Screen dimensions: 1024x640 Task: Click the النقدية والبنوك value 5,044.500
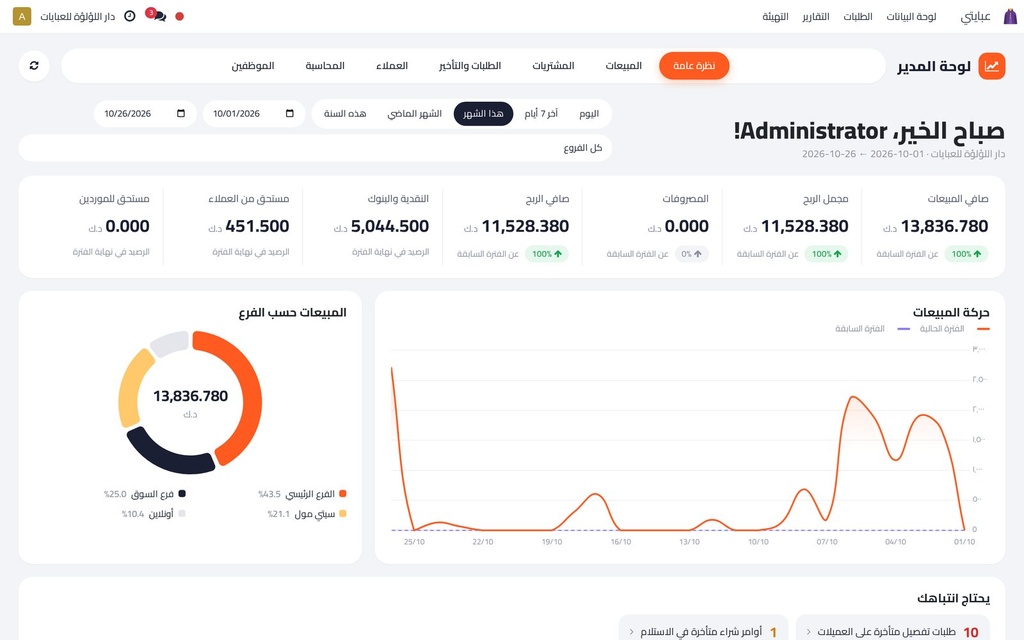coord(390,227)
